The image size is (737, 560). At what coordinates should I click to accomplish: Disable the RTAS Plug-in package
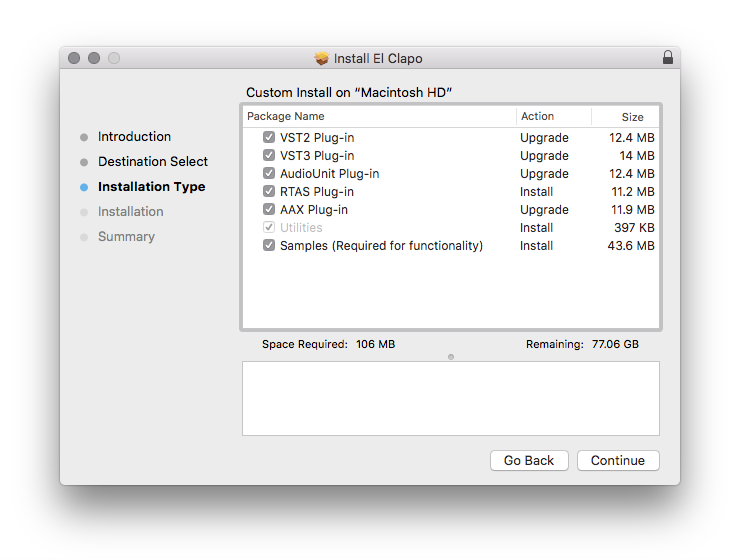[269, 192]
